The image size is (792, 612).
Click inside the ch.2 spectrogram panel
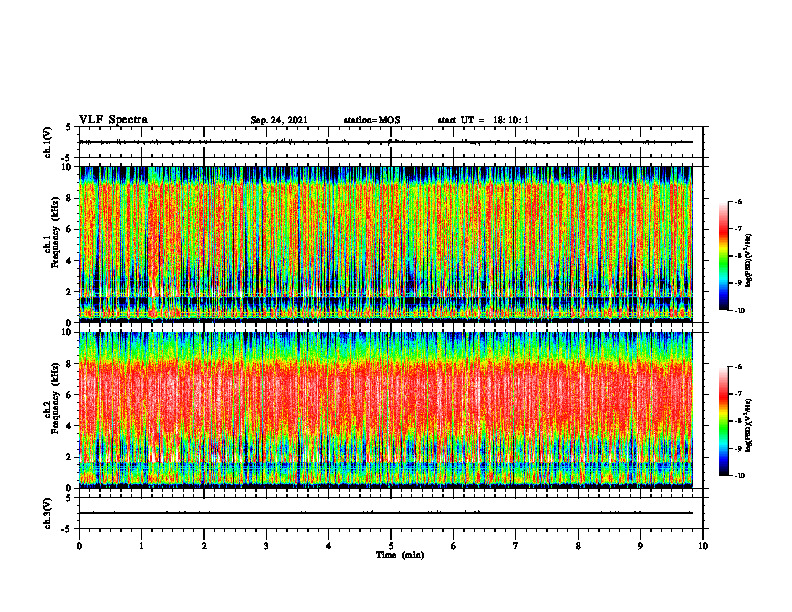pyautogui.click(x=386, y=410)
